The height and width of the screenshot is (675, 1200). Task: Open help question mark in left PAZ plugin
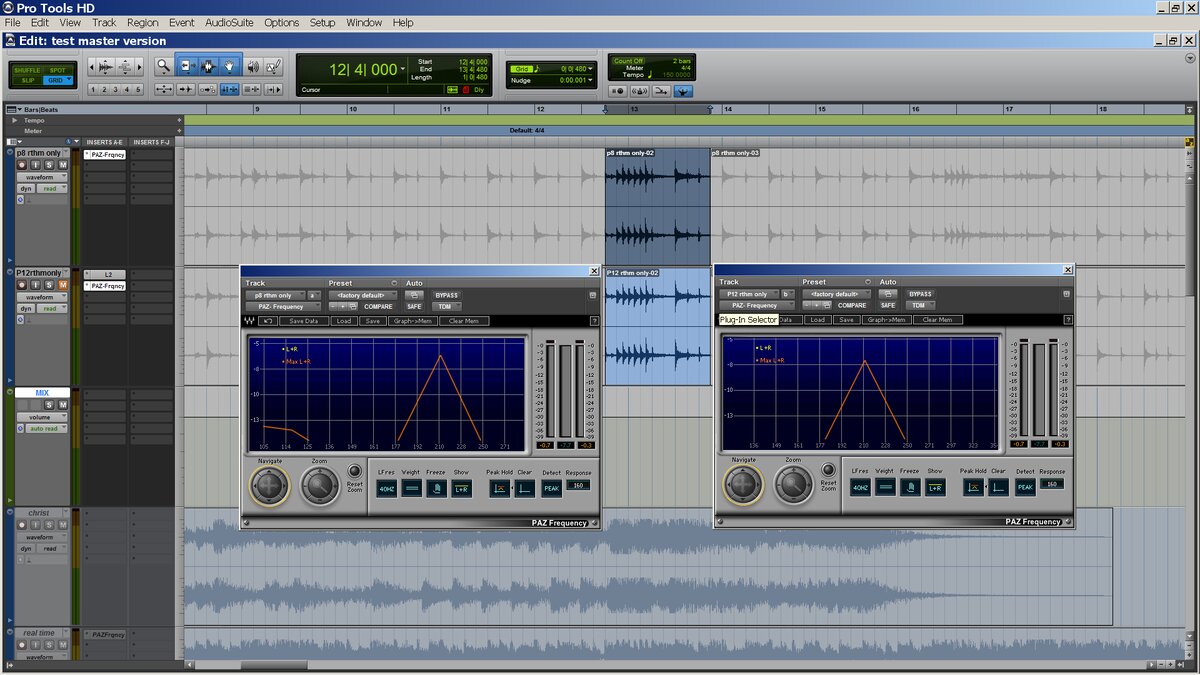(x=594, y=321)
